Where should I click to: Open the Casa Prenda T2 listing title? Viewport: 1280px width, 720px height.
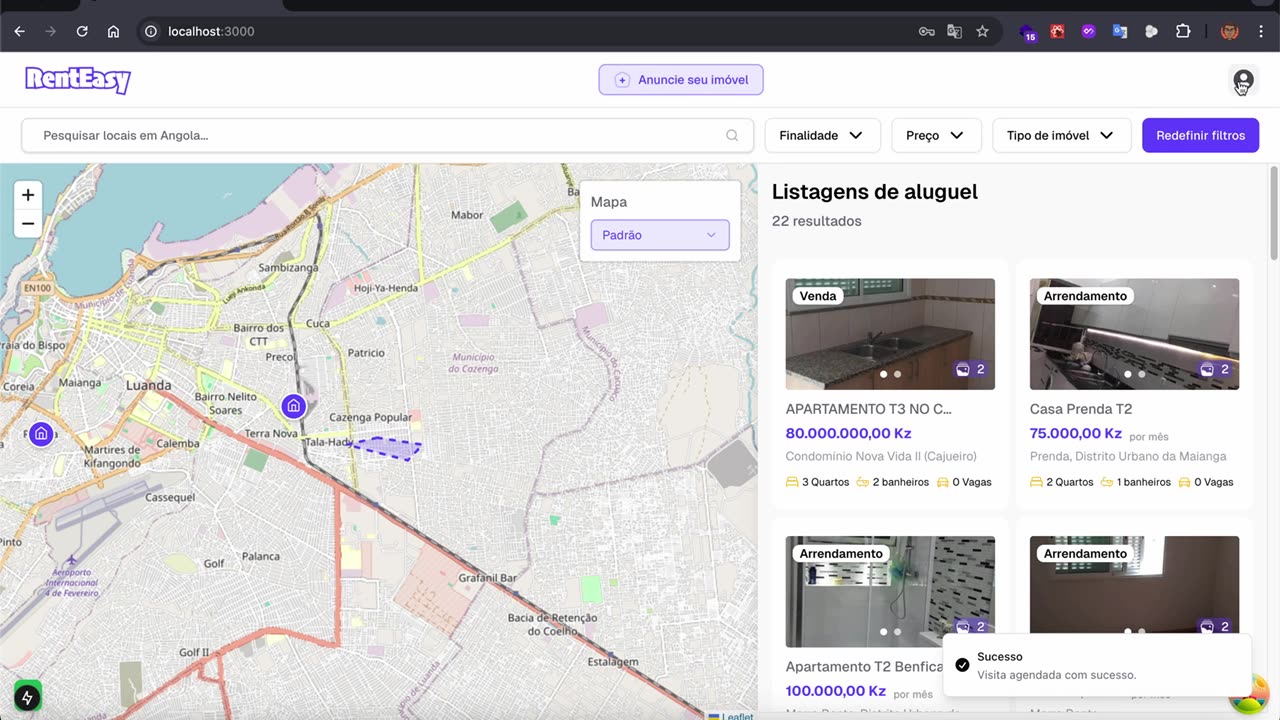(x=1081, y=409)
